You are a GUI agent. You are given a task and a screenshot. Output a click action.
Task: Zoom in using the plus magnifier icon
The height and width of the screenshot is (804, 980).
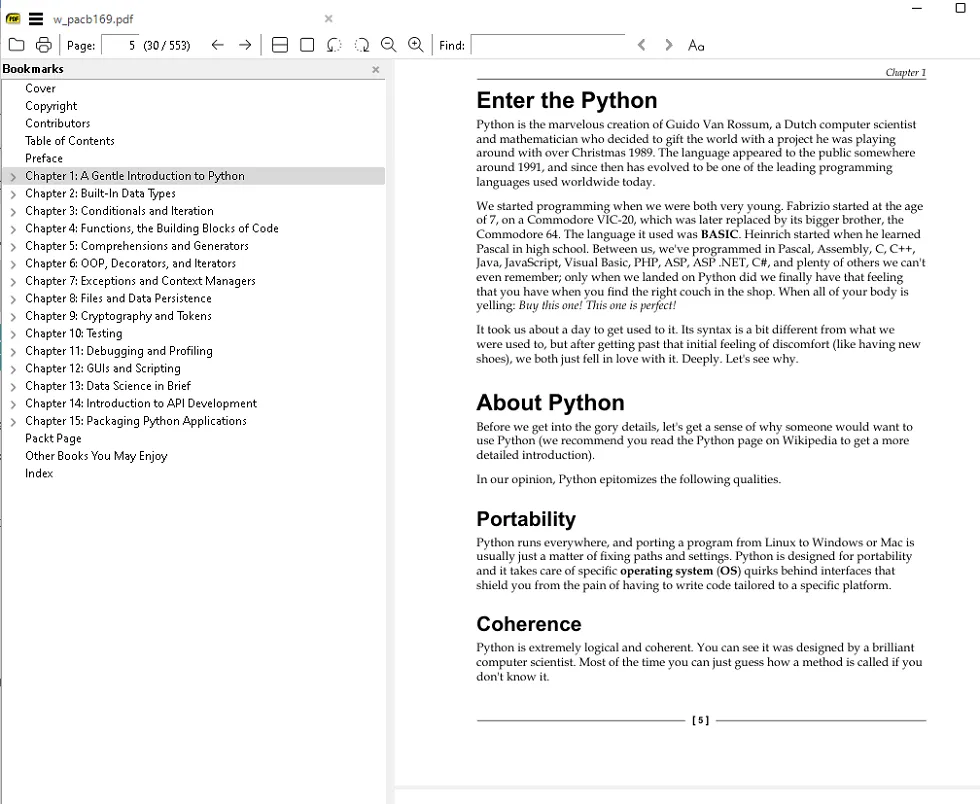click(x=415, y=45)
